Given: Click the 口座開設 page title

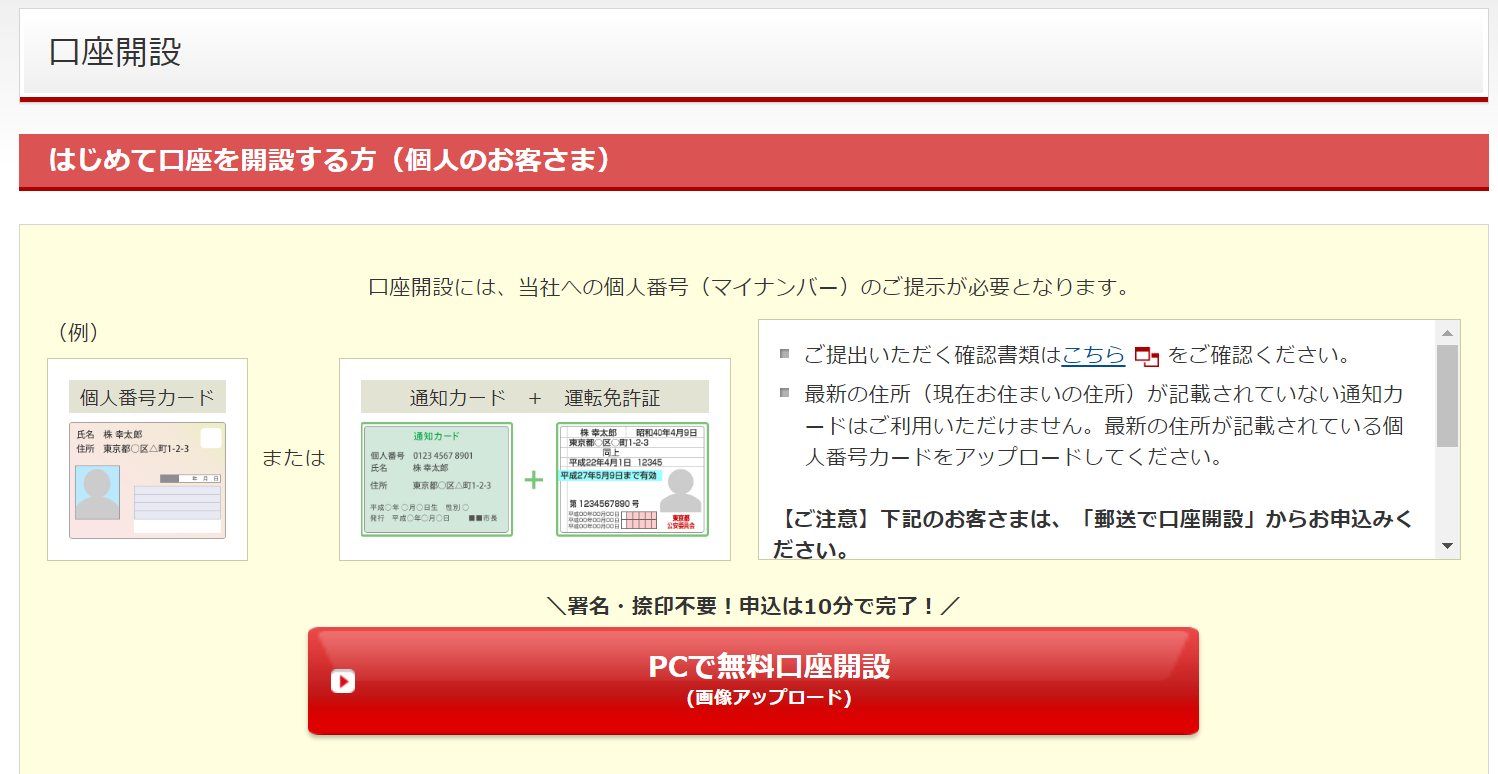Looking at the screenshot, I should click(116, 52).
